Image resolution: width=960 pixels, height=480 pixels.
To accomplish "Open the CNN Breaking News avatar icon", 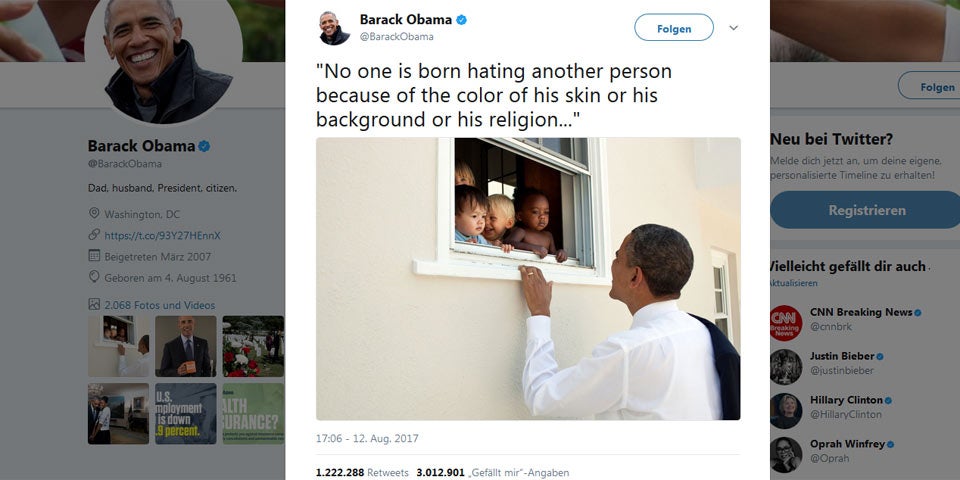I will [x=786, y=323].
